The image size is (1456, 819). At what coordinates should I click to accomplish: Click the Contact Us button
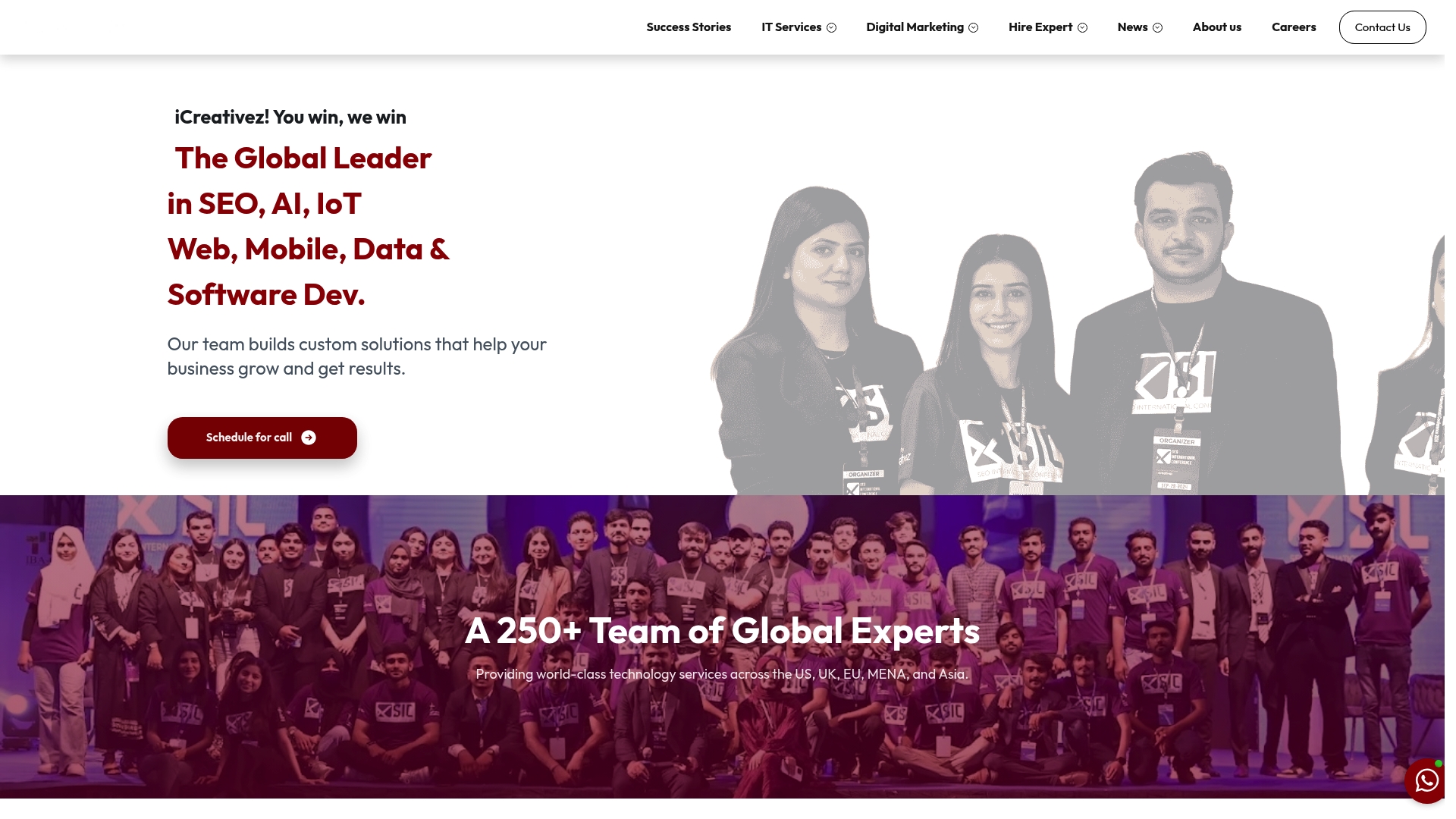coord(1382,27)
